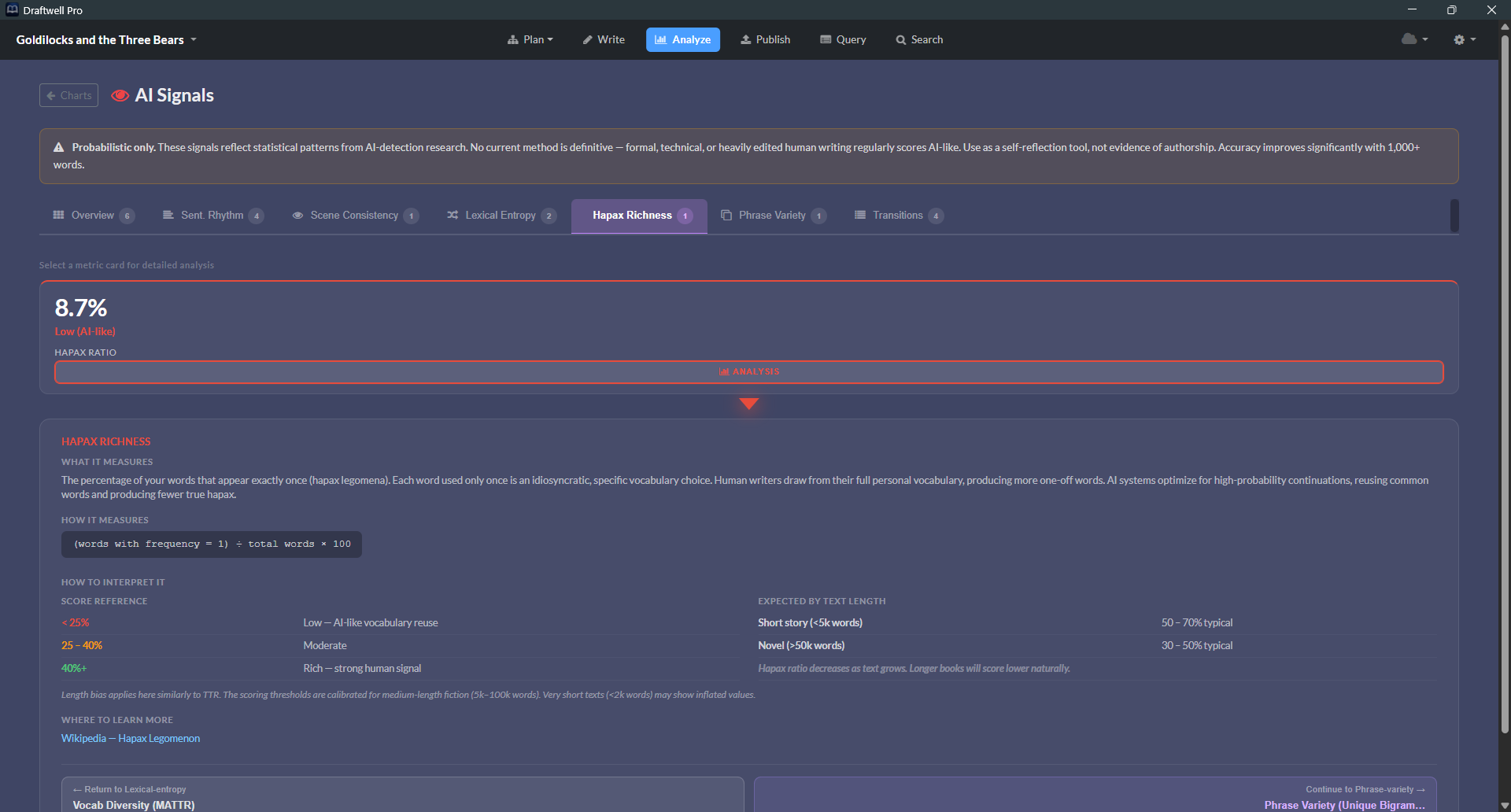Maximize the Draftwell Pro window

(1451, 9)
